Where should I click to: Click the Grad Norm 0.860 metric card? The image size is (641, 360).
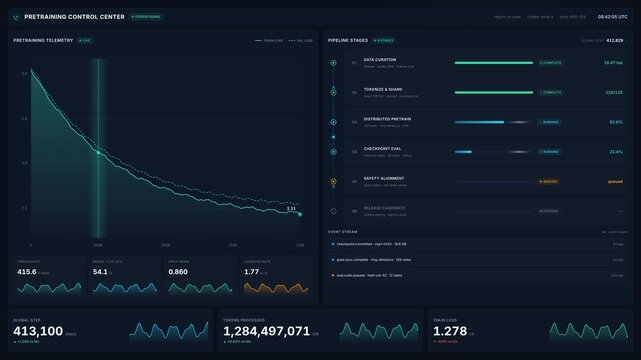(x=200, y=277)
